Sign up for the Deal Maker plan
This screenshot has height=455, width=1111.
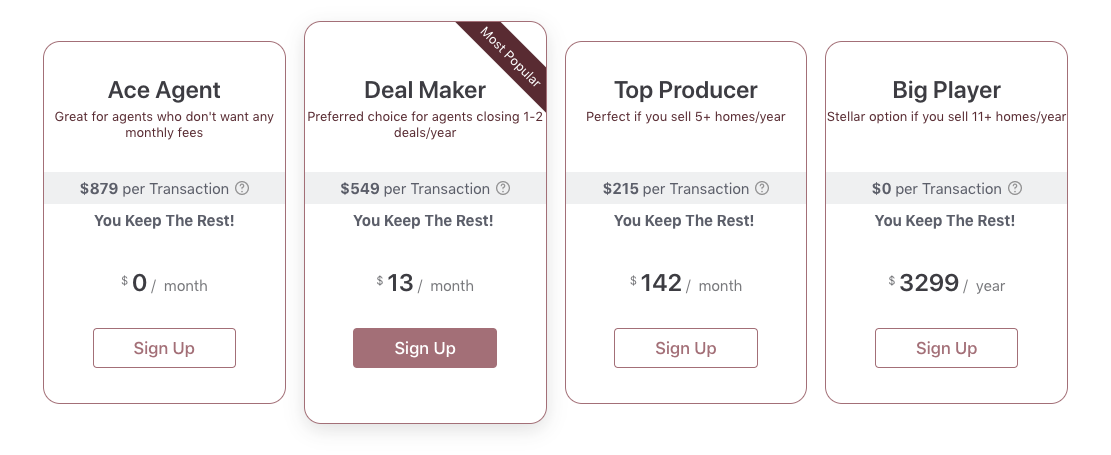coord(425,348)
